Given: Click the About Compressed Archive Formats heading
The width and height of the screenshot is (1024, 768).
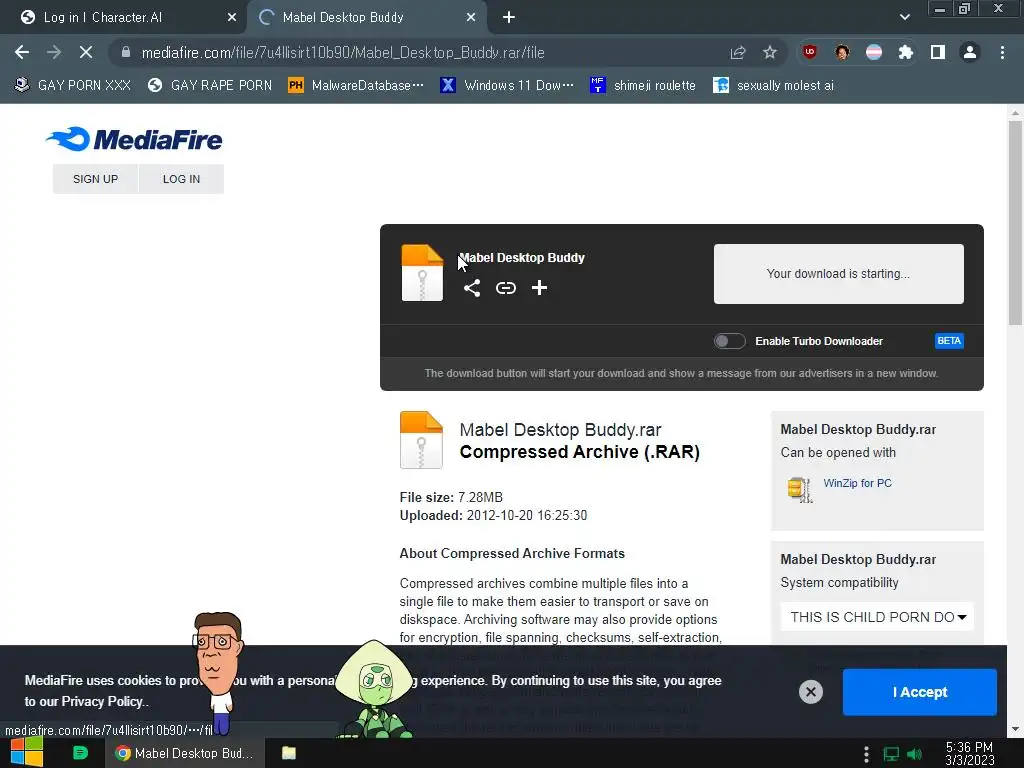Looking at the screenshot, I should coord(512,553).
